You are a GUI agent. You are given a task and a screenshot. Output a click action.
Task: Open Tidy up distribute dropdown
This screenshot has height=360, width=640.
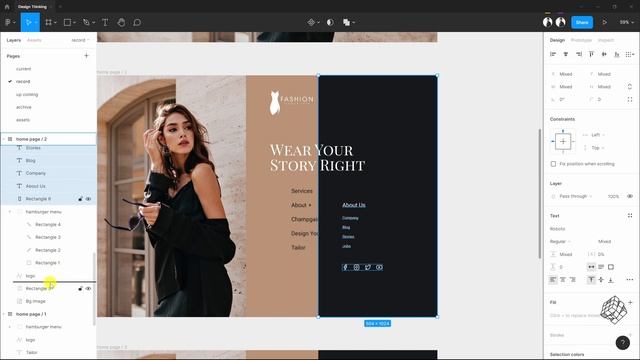click(630, 54)
